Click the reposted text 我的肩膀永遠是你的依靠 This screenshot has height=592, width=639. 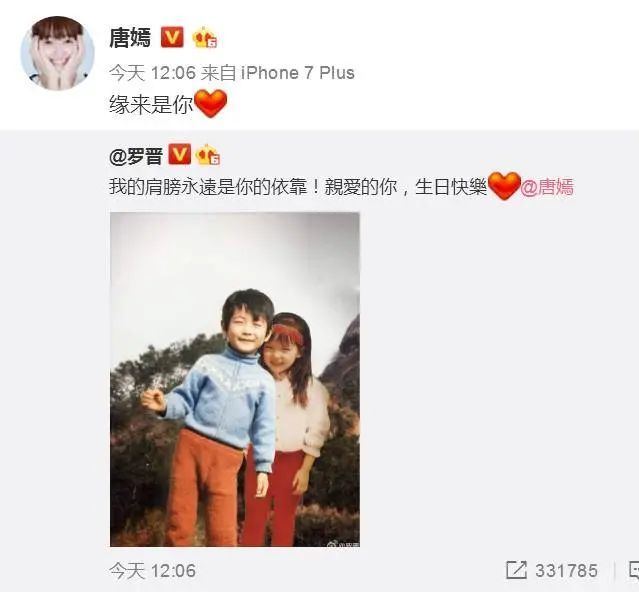(x=211, y=187)
